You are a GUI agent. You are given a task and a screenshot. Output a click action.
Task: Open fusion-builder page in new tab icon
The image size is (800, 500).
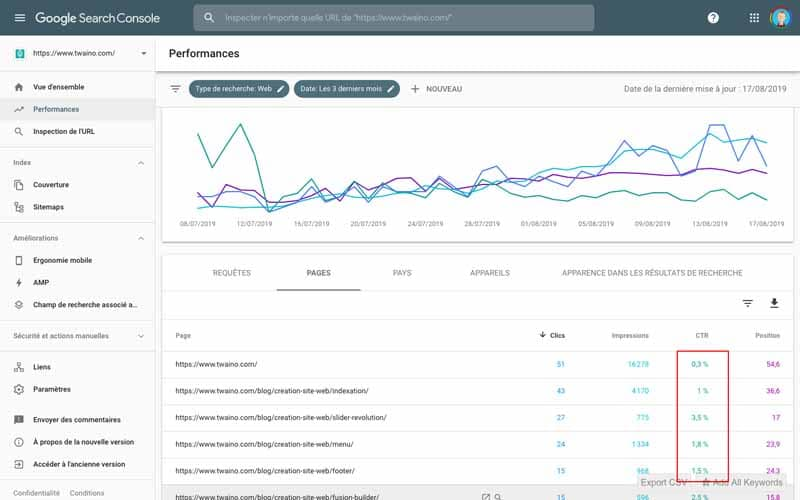click(x=485, y=496)
